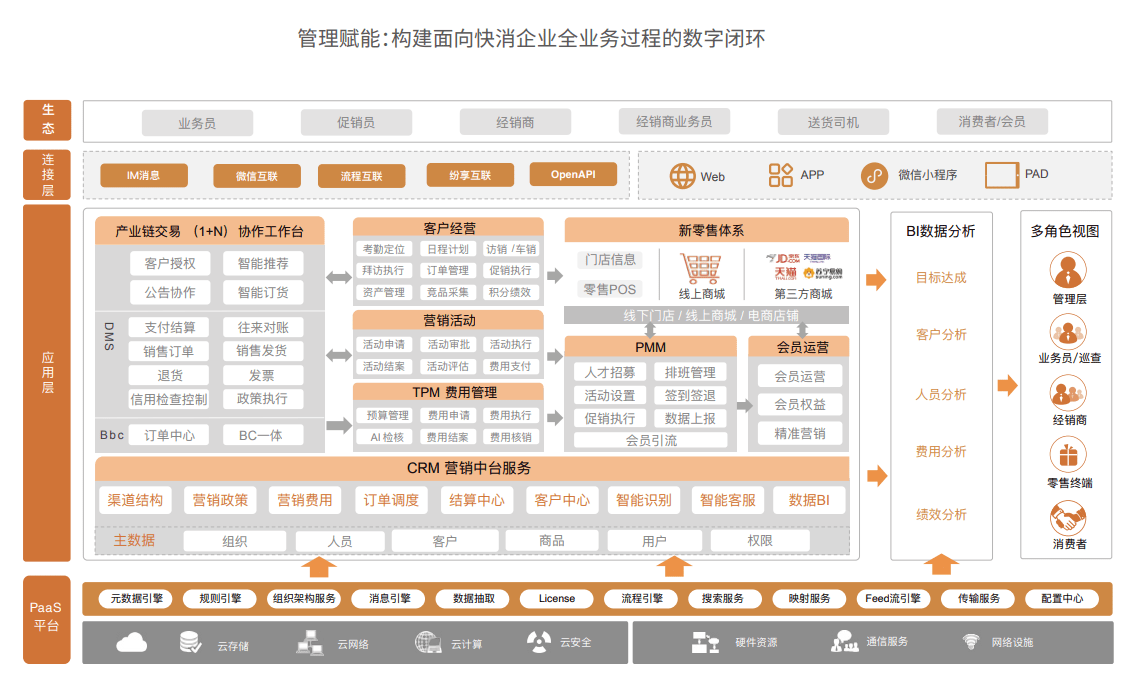Select the OpenAPI connector button

(x=572, y=174)
